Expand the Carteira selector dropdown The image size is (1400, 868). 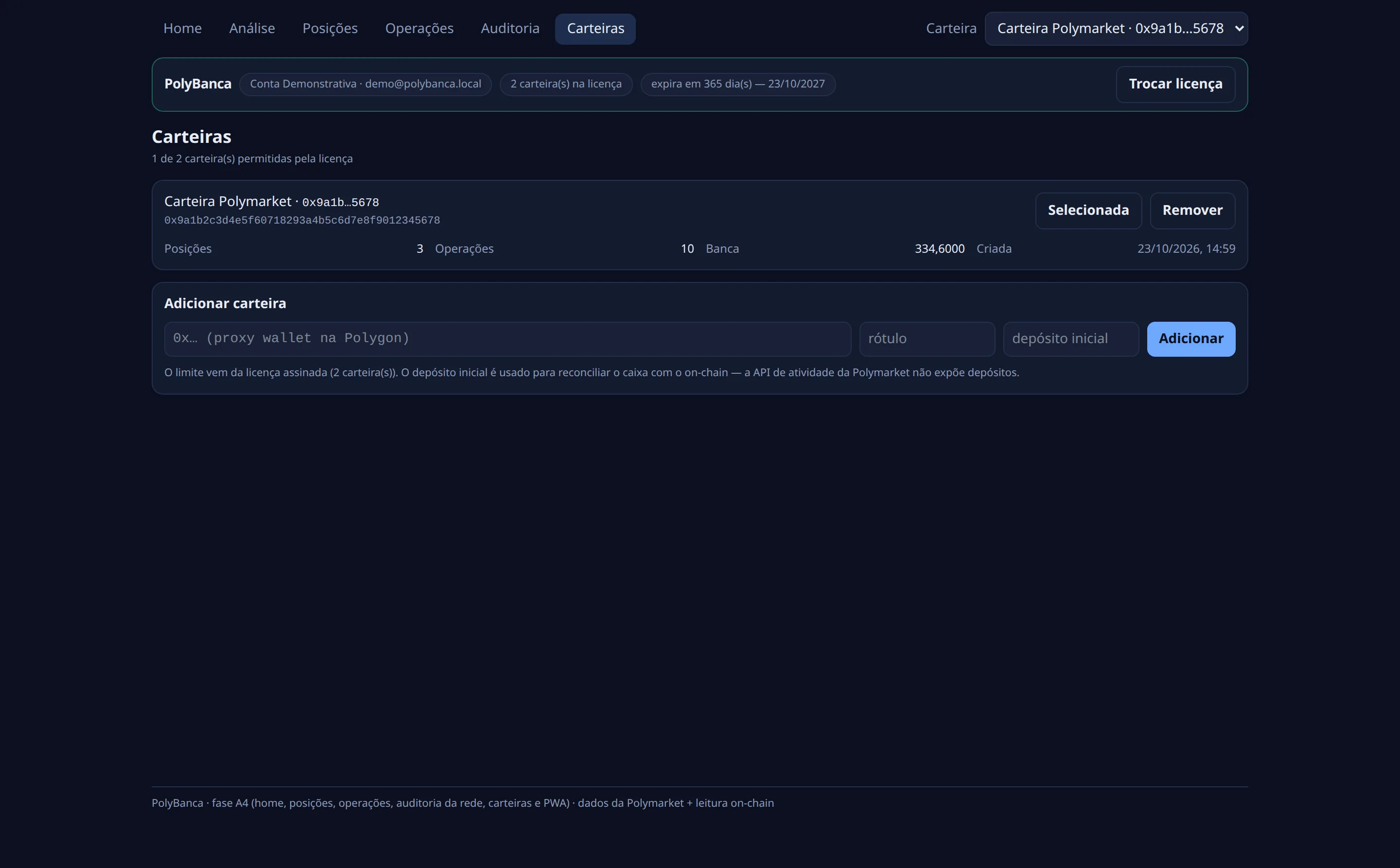[1116, 29]
